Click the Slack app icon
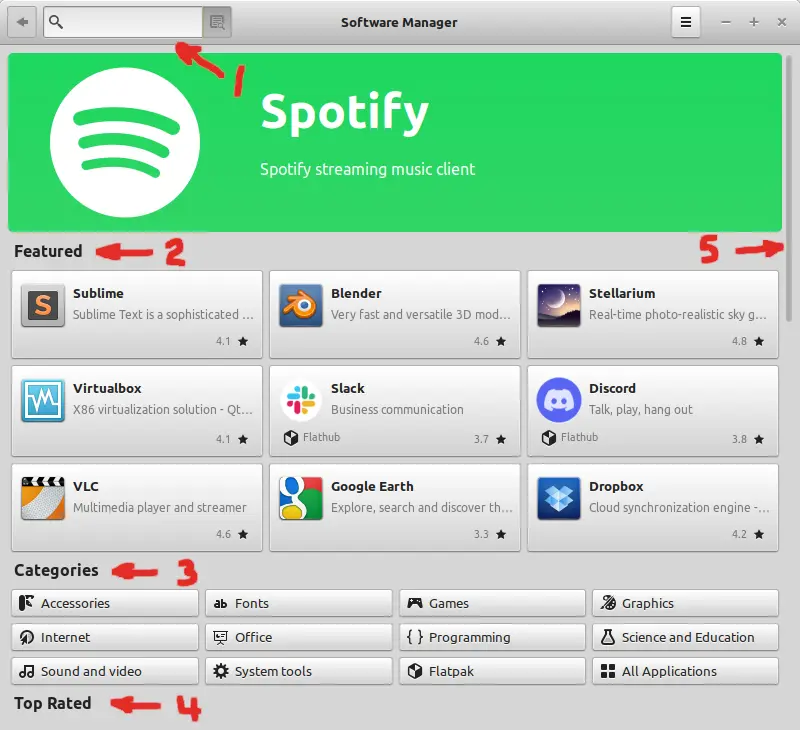800x730 pixels. [301, 400]
